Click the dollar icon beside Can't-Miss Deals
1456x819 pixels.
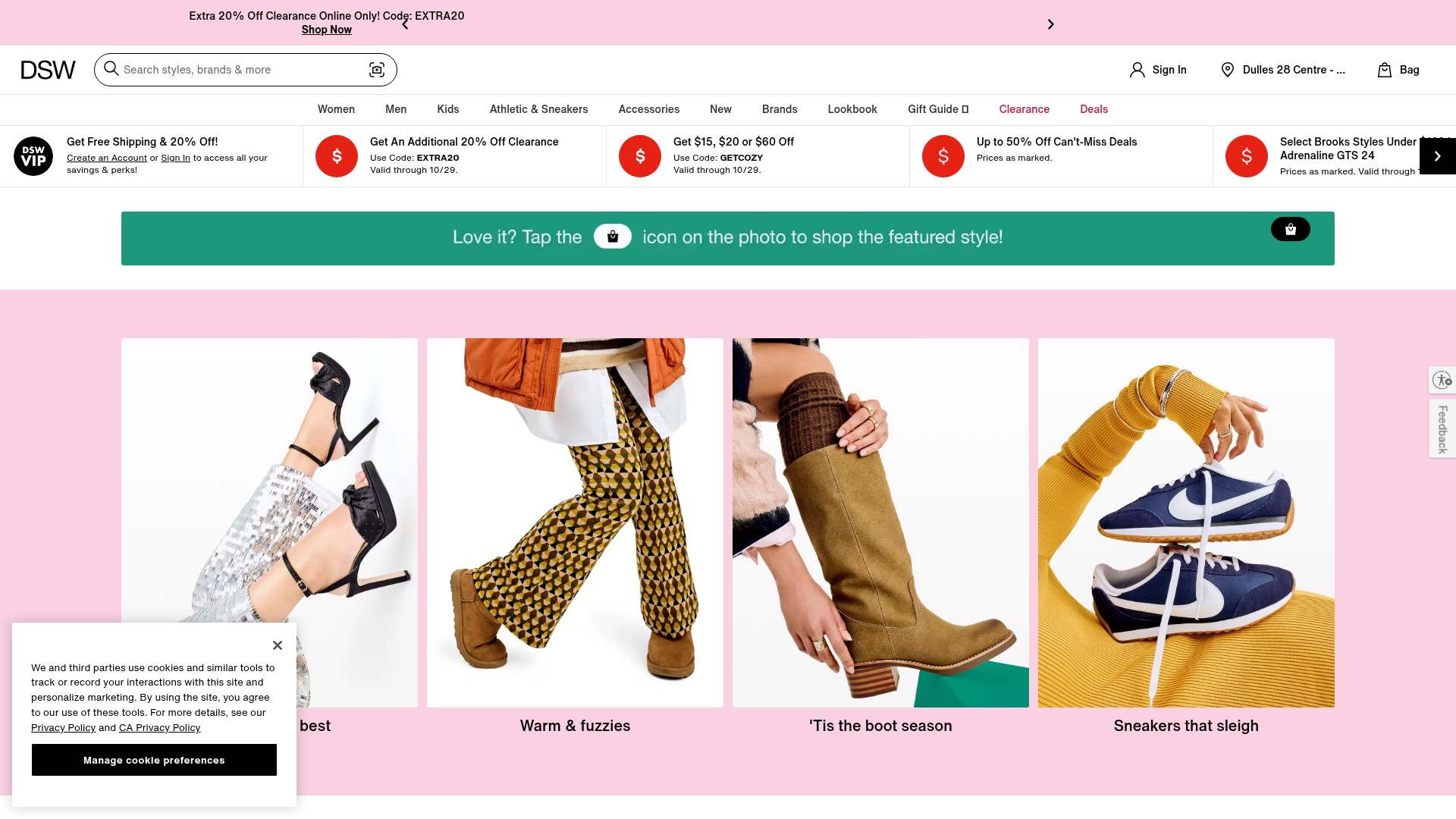[x=943, y=156]
